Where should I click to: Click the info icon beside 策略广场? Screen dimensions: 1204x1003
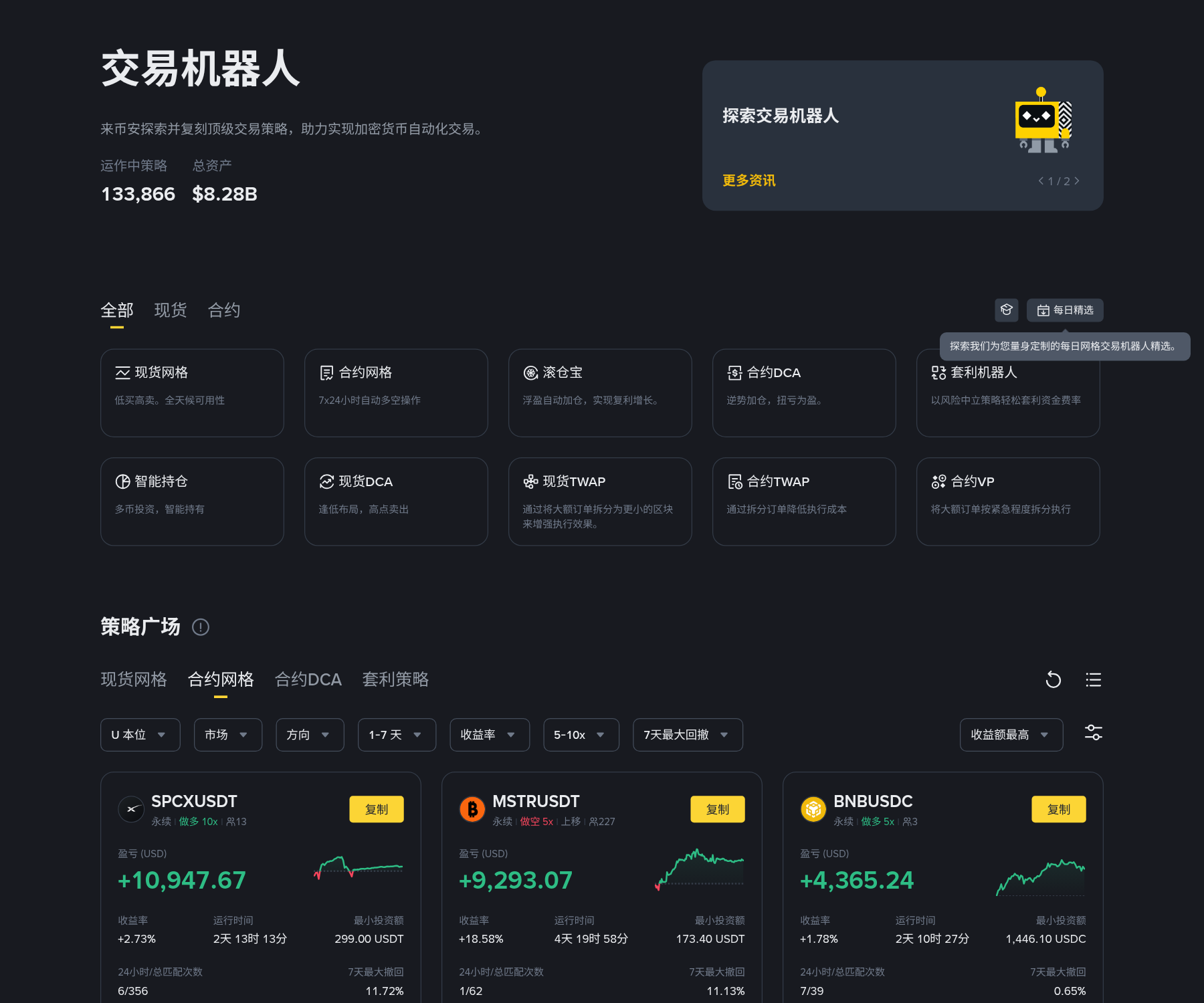[x=201, y=627]
